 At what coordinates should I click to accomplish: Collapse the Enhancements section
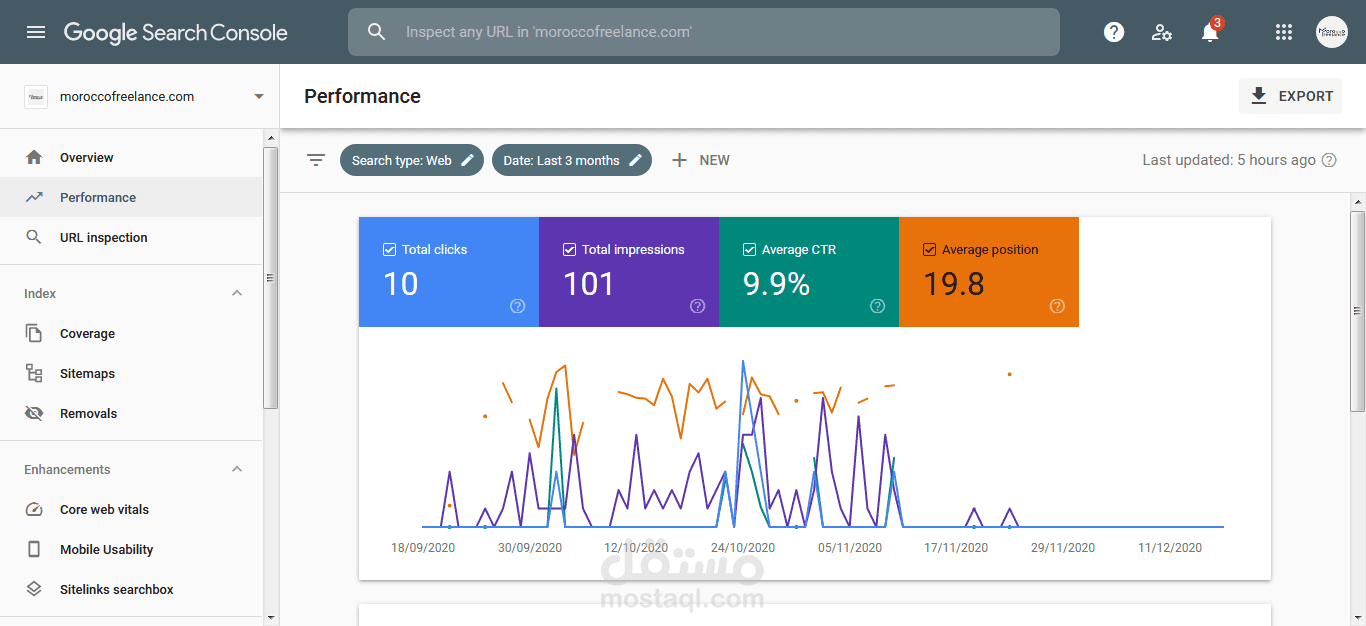[x=237, y=469]
